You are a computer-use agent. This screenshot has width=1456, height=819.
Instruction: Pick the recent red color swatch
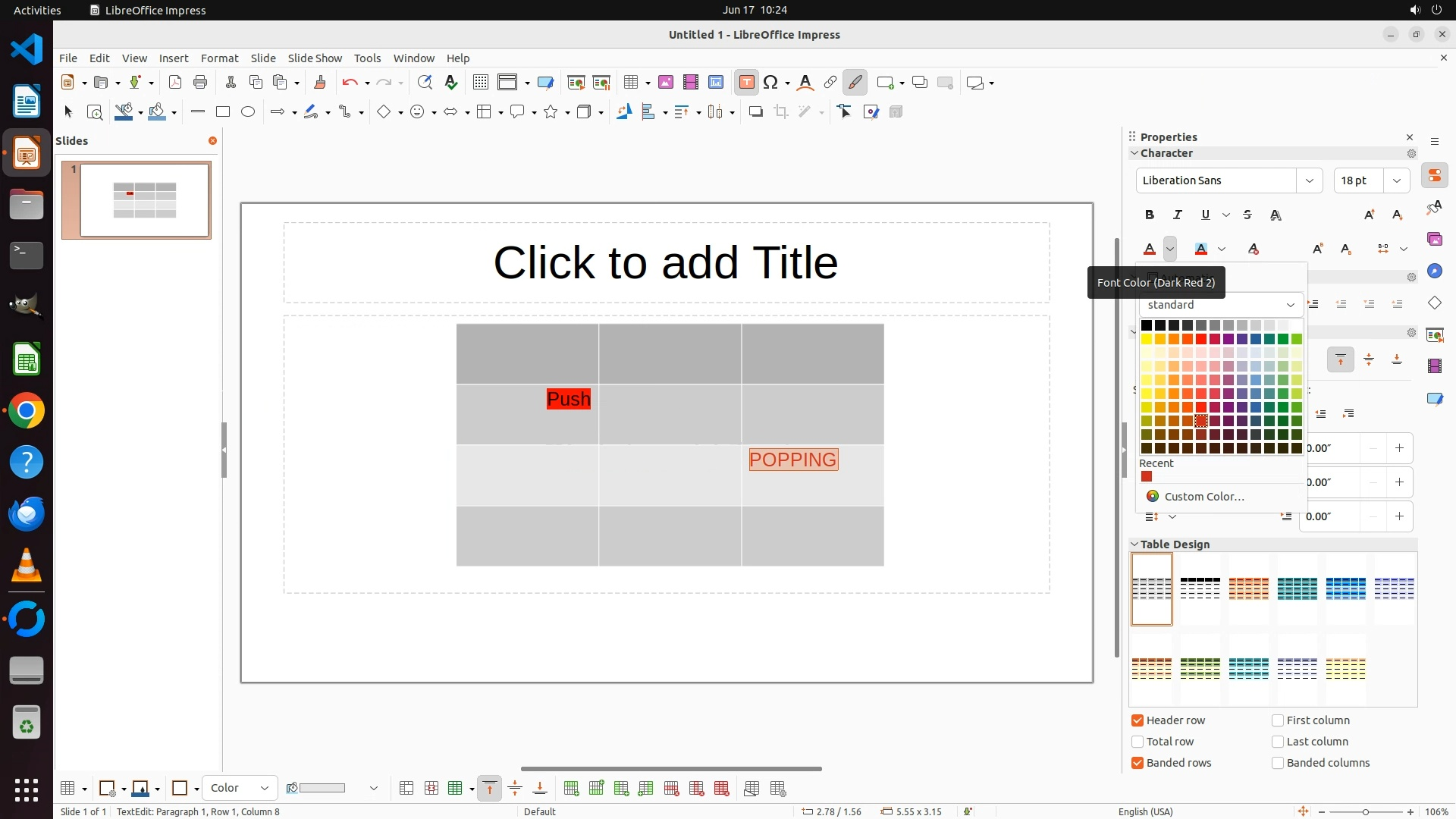(x=1147, y=477)
